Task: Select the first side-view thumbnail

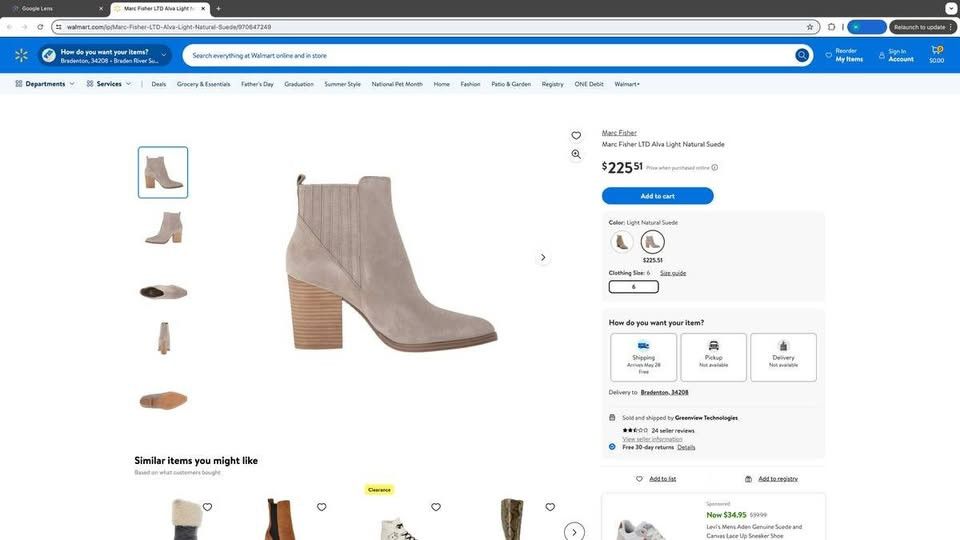Action: [x=163, y=173]
